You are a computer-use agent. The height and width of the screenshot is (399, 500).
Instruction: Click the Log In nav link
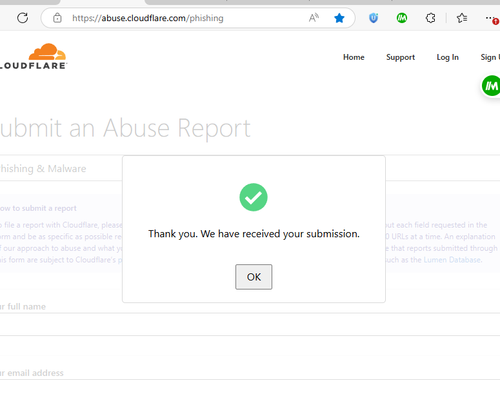coord(448,57)
